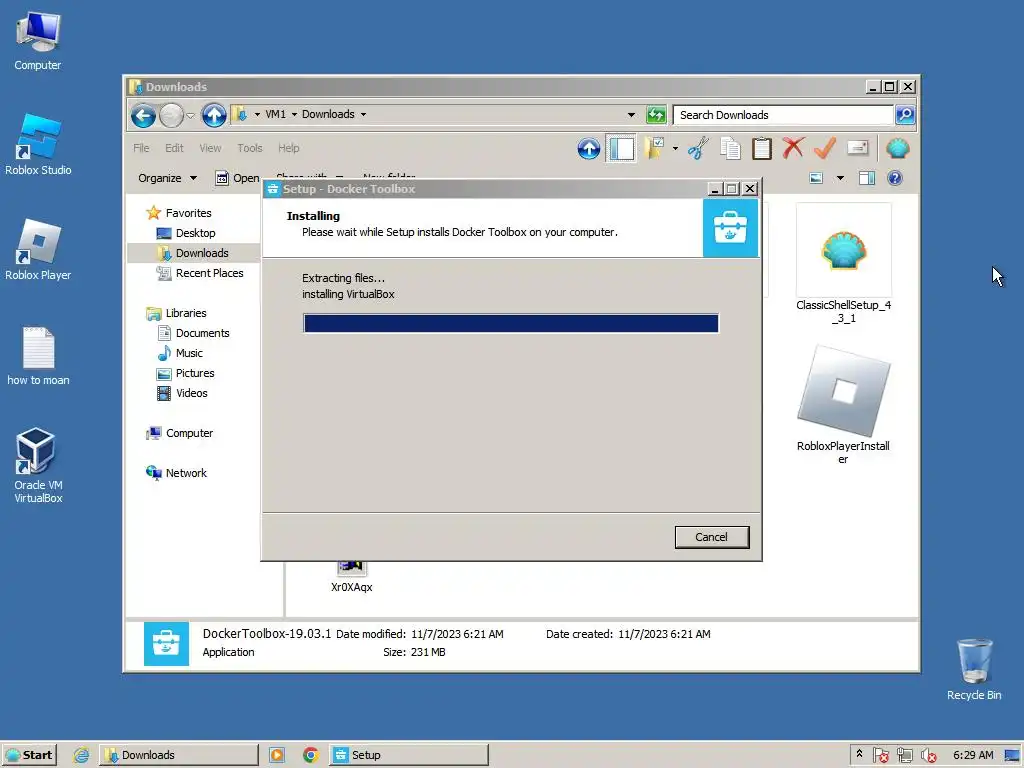Click Classic Shell toolbar Up arrow

(588, 149)
